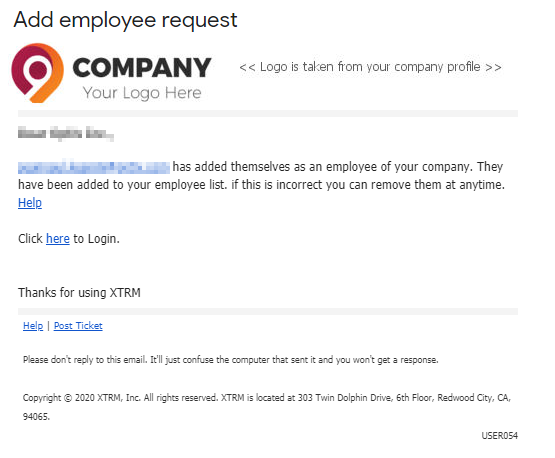Select the "Your Logo Here" tagline
The height and width of the screenshot is (458, 555).
point(142,93)
